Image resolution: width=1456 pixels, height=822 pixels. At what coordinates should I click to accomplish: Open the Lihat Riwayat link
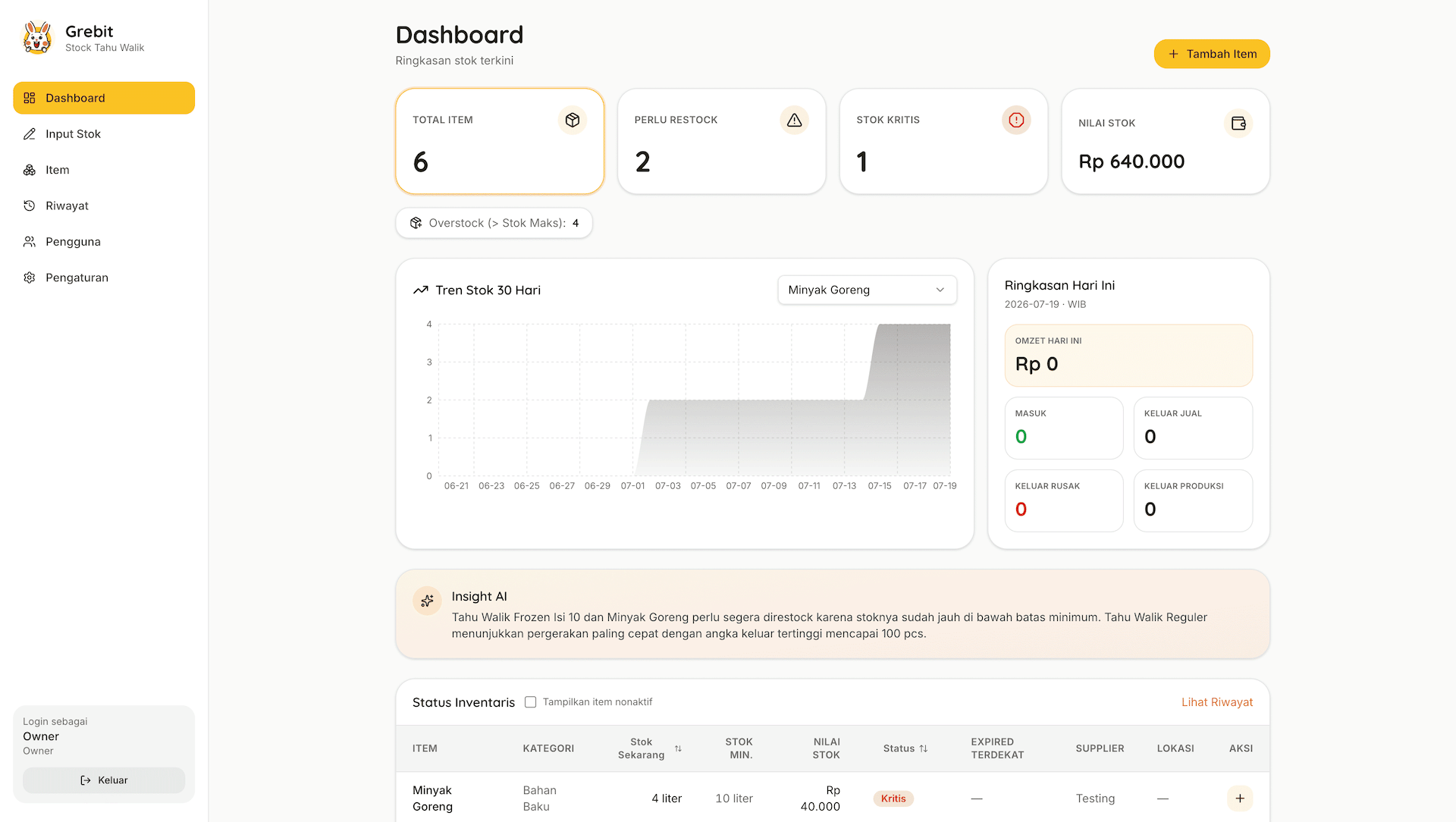pyautogui.click(x=1217, y=702)
